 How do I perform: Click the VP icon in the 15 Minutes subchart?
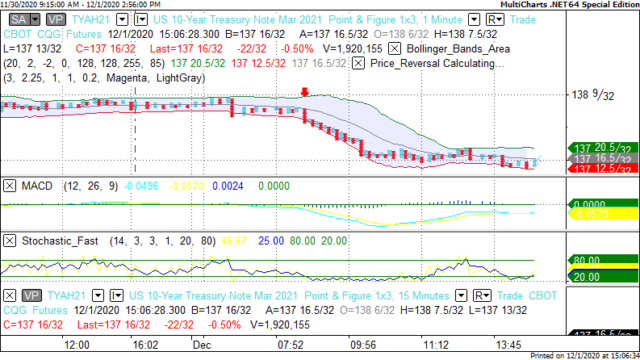click(31, 296)
